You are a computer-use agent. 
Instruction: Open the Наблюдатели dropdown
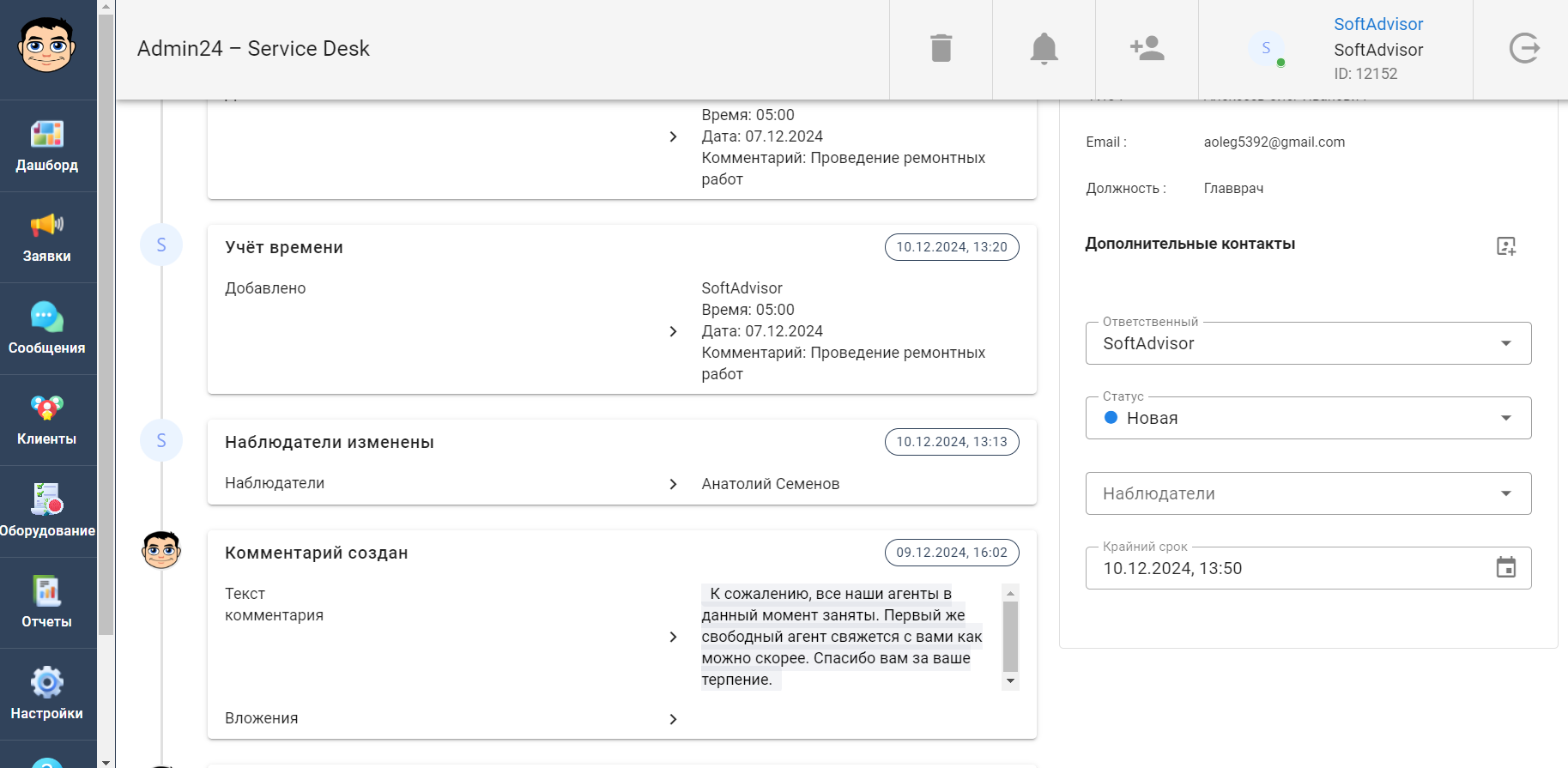coord(1309,493)
